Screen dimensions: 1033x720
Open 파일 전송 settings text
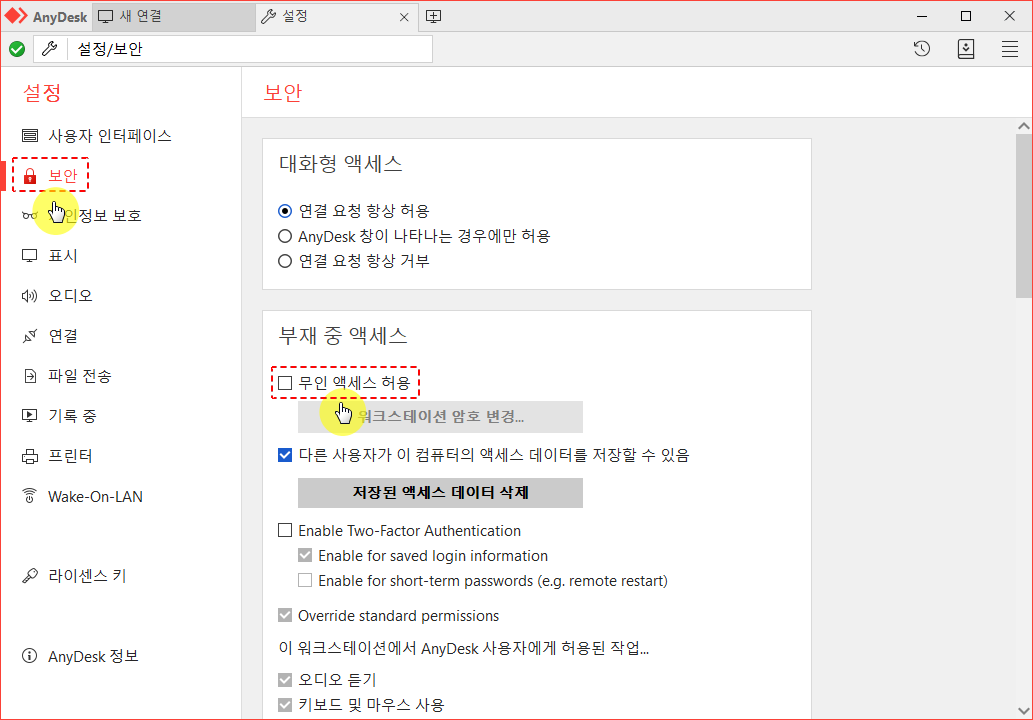click(80, 376)
